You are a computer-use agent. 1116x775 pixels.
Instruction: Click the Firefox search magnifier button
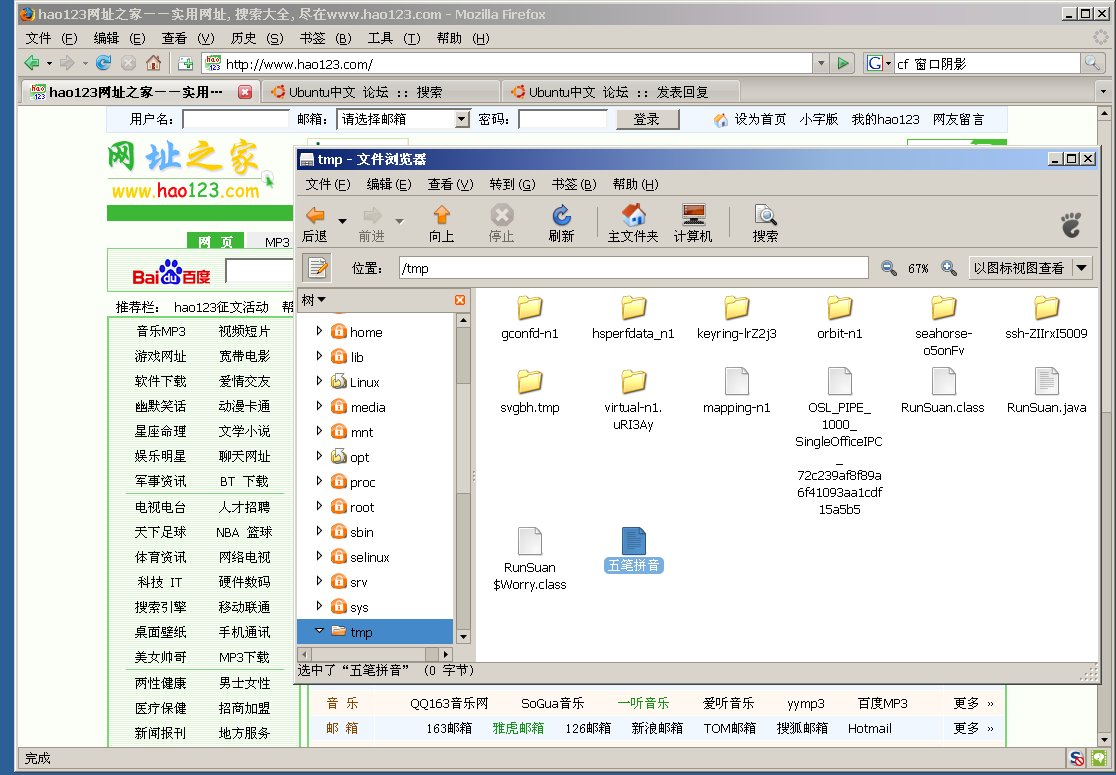1092,63
